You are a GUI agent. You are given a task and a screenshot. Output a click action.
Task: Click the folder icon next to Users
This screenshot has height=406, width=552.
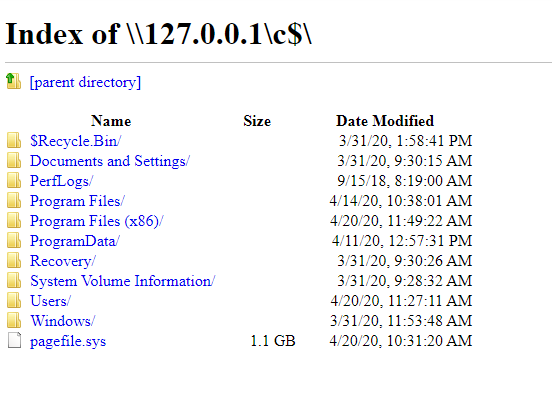[x=14, y=301]
